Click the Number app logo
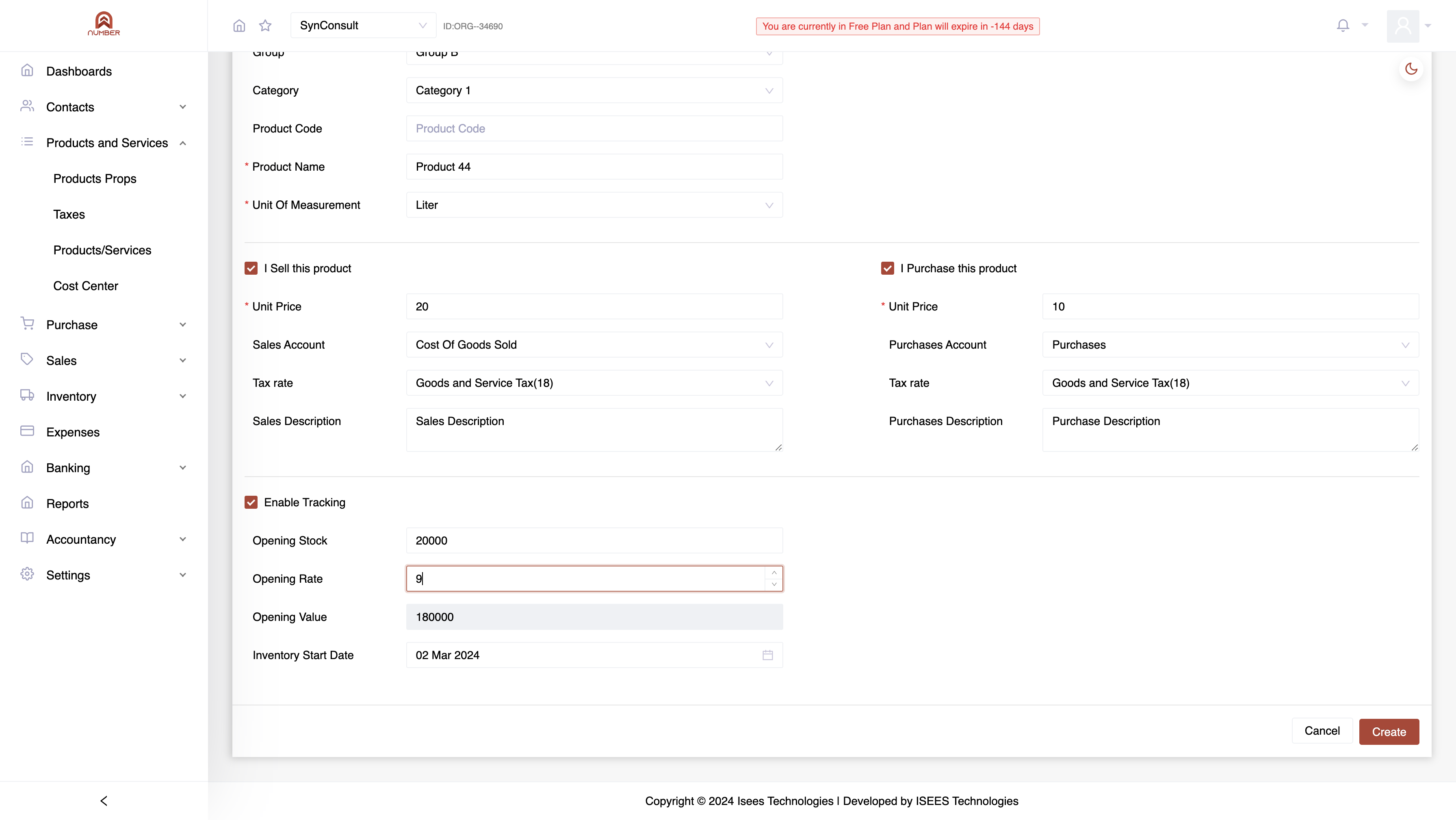 coord(104,24)
